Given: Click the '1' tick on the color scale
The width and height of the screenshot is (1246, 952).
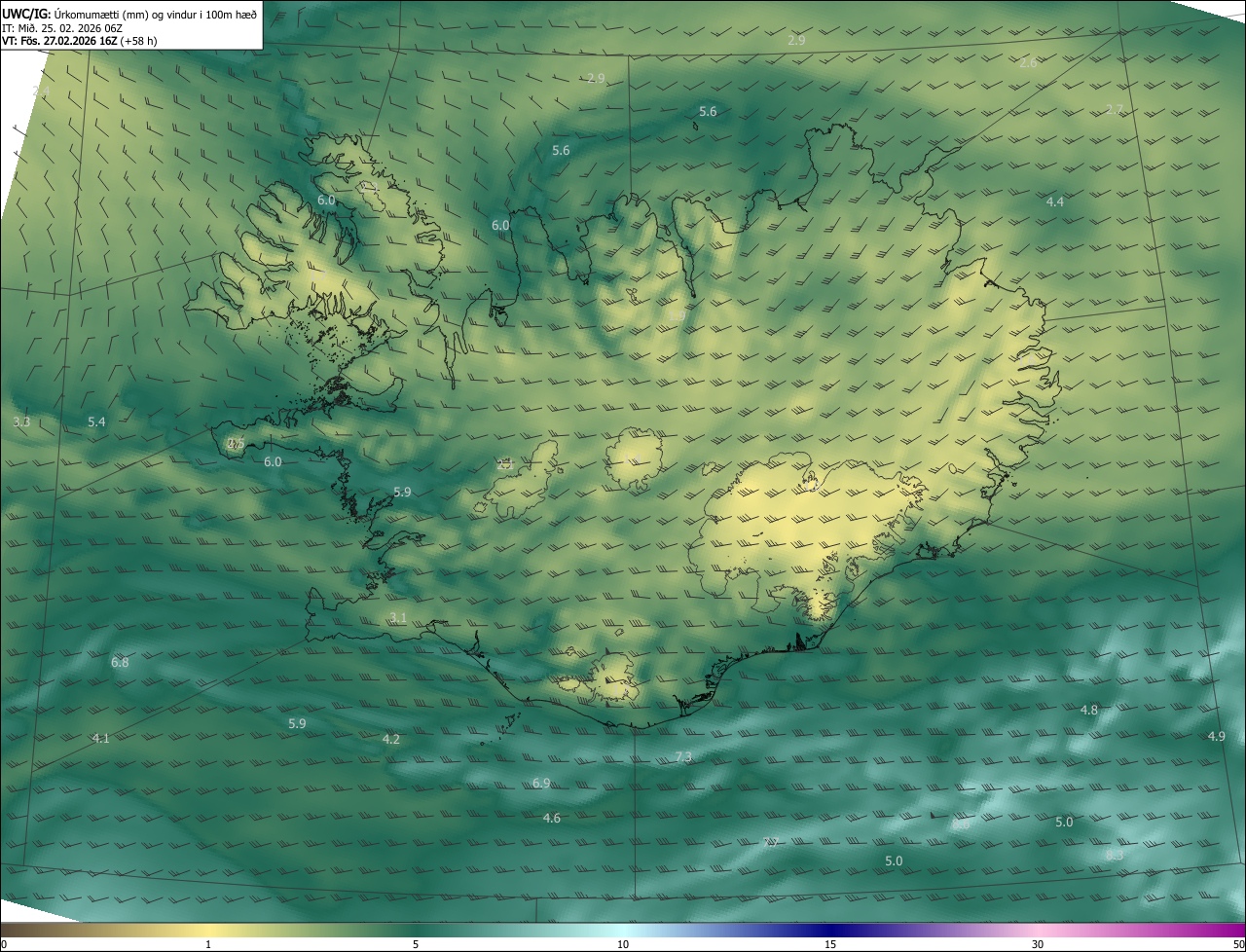Looking at the screenshot, I should point(208,944).
